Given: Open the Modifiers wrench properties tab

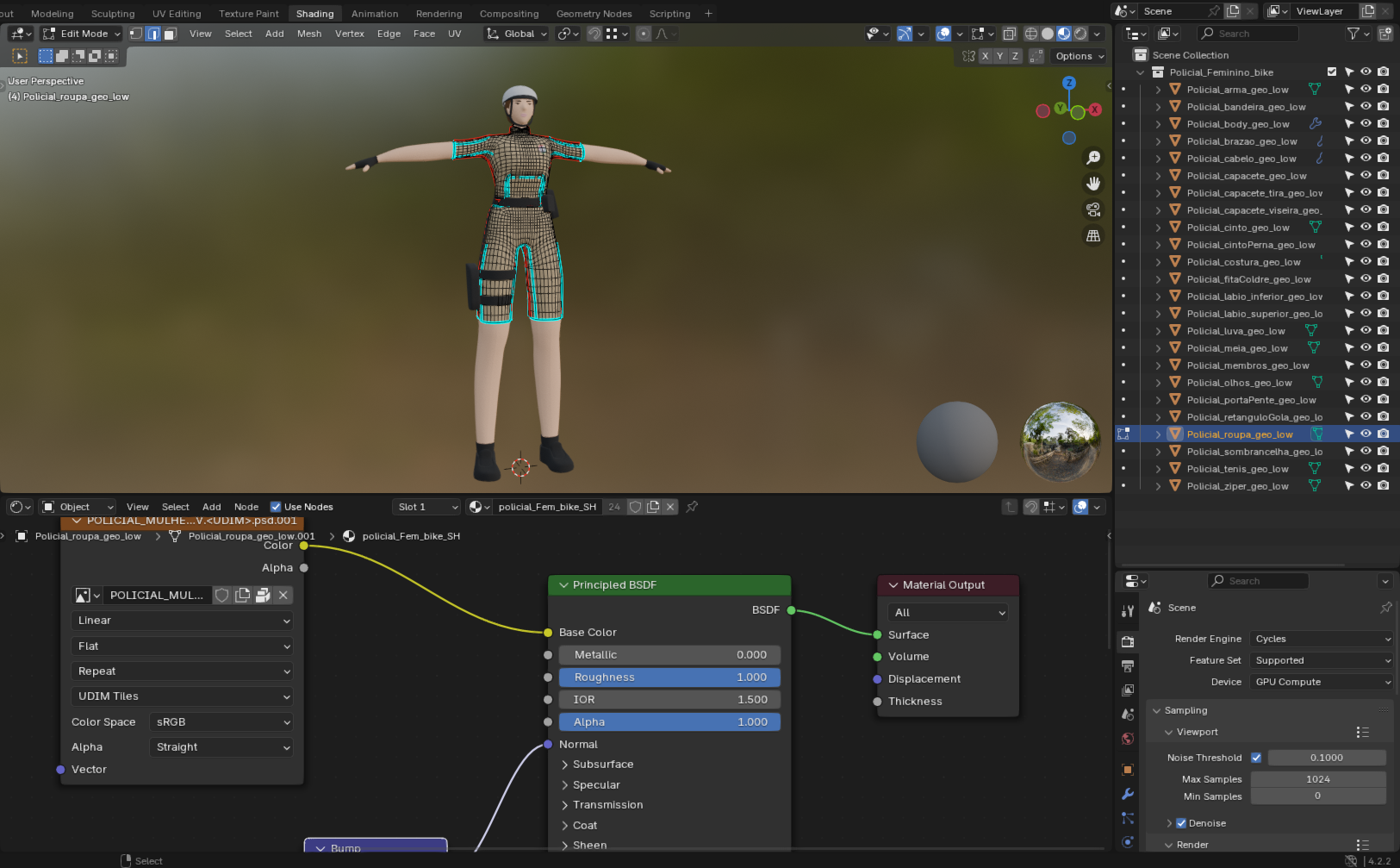Looking at the screenshot, I should tap(1128, 794).
